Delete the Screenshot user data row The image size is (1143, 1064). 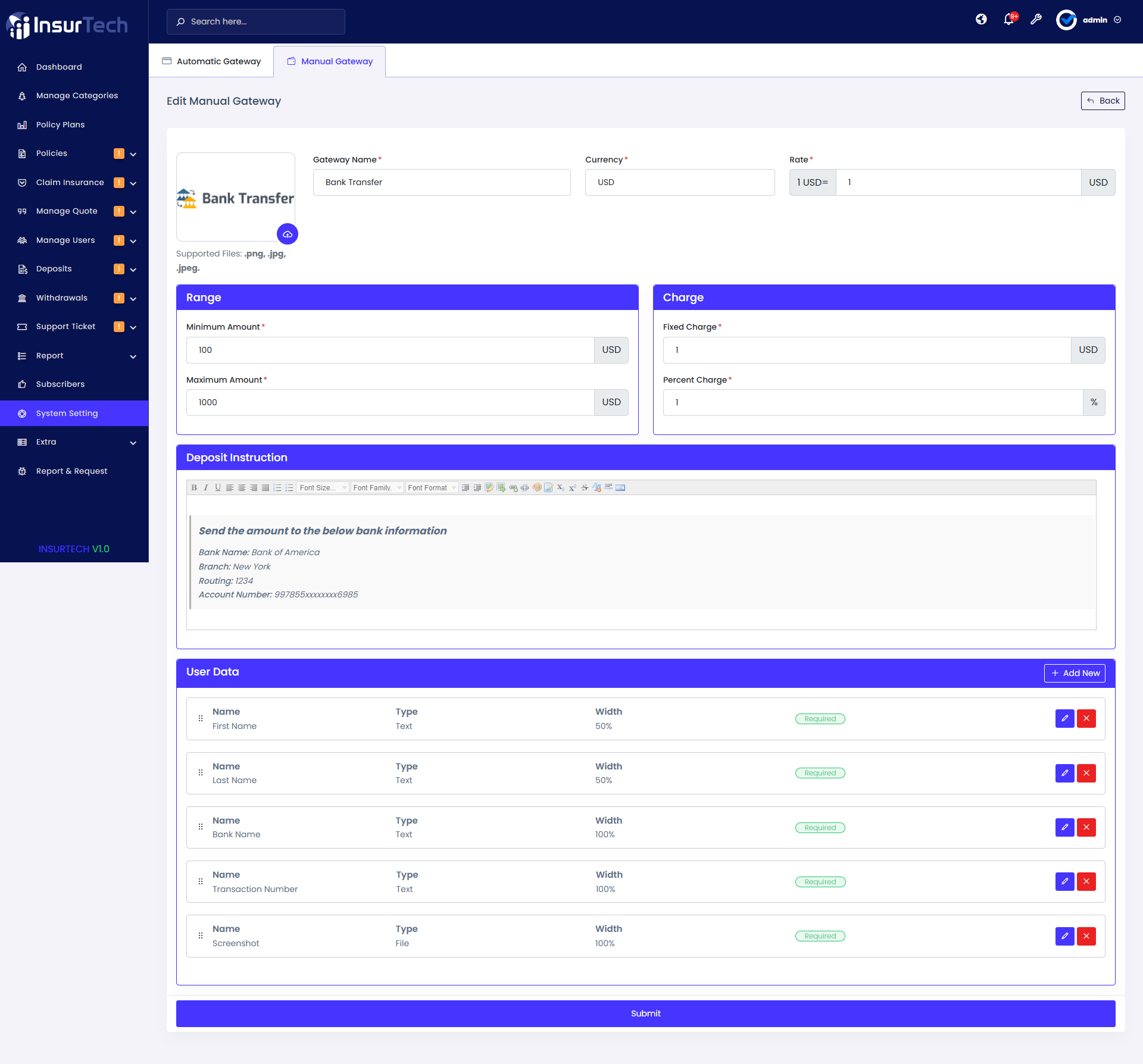1086,936
